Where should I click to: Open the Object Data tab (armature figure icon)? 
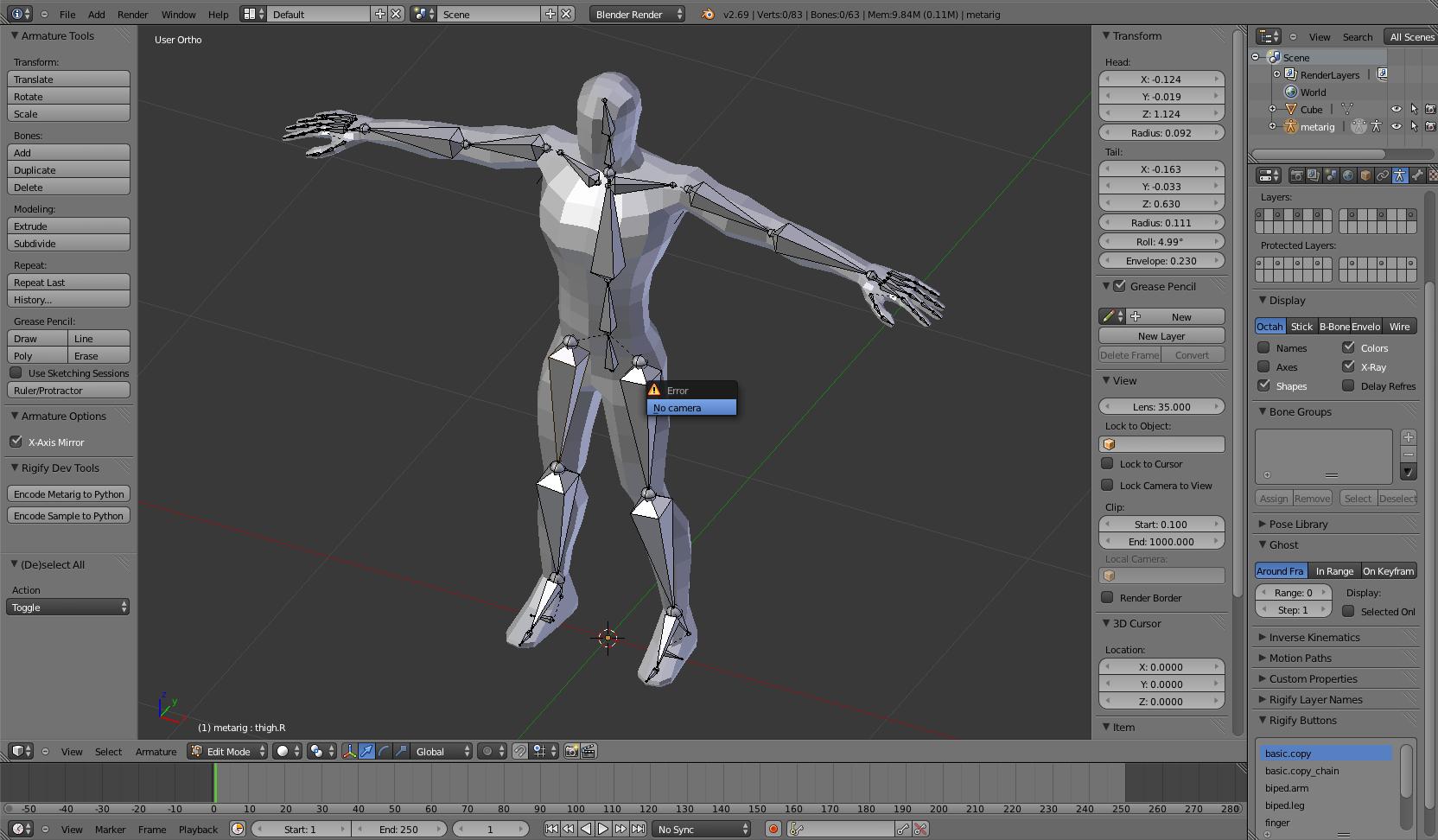coord(1400,175)
